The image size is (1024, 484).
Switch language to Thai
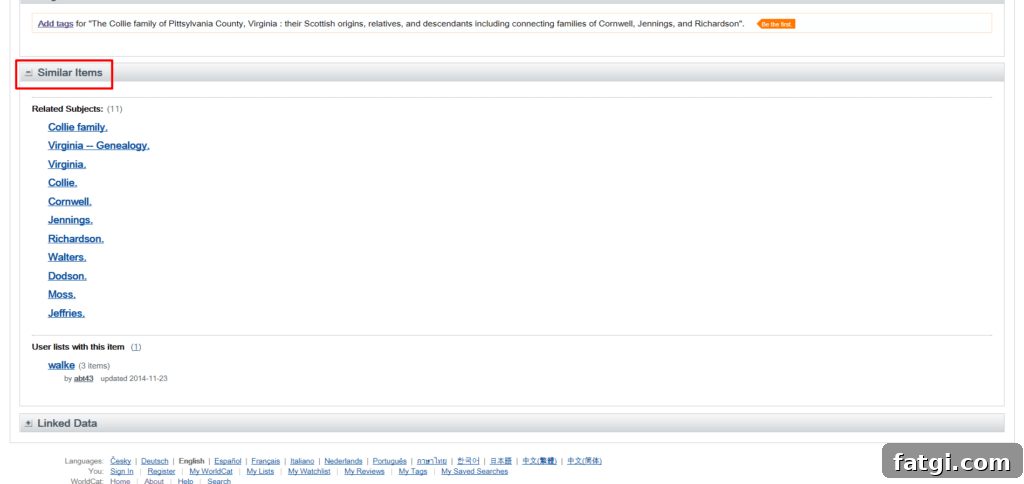(432, 461)
